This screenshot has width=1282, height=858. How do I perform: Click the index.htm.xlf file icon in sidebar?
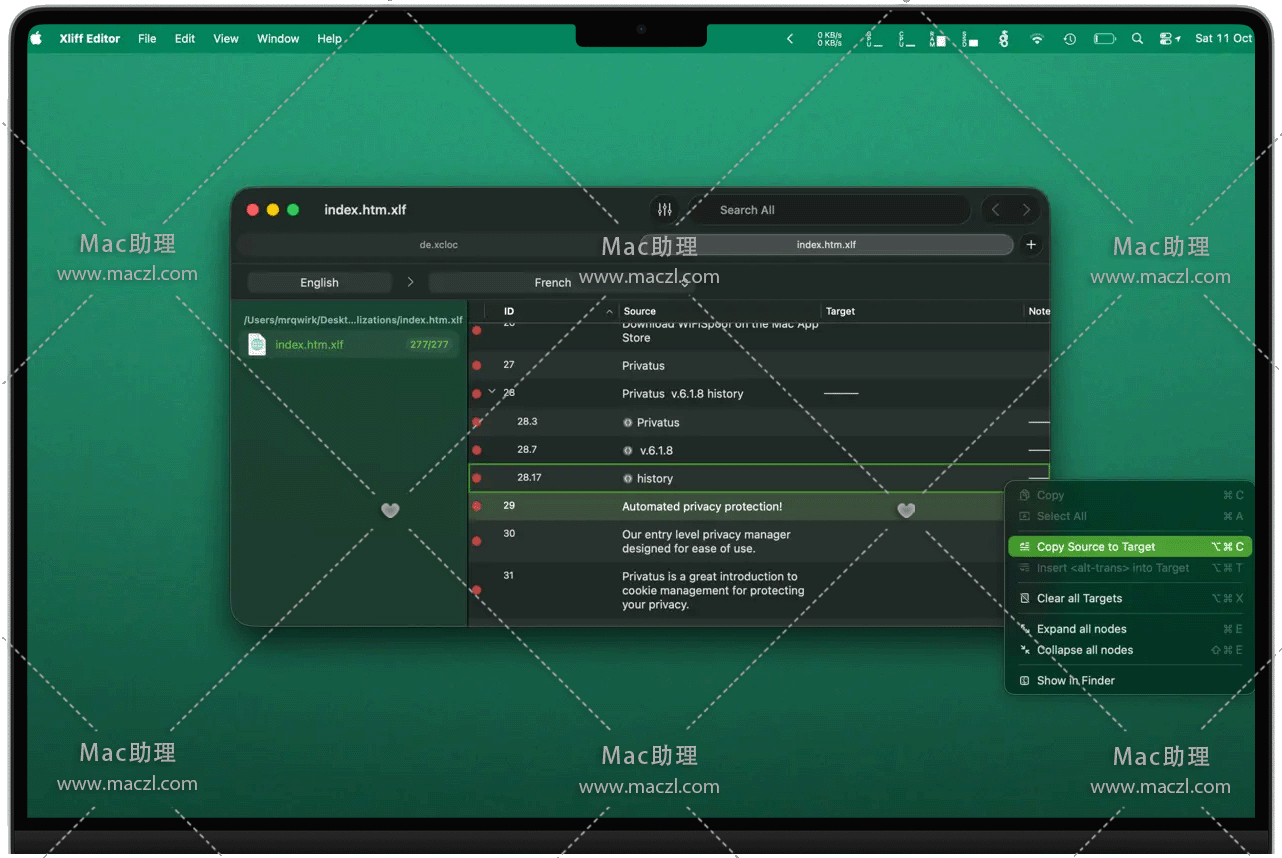coord(257,345)
